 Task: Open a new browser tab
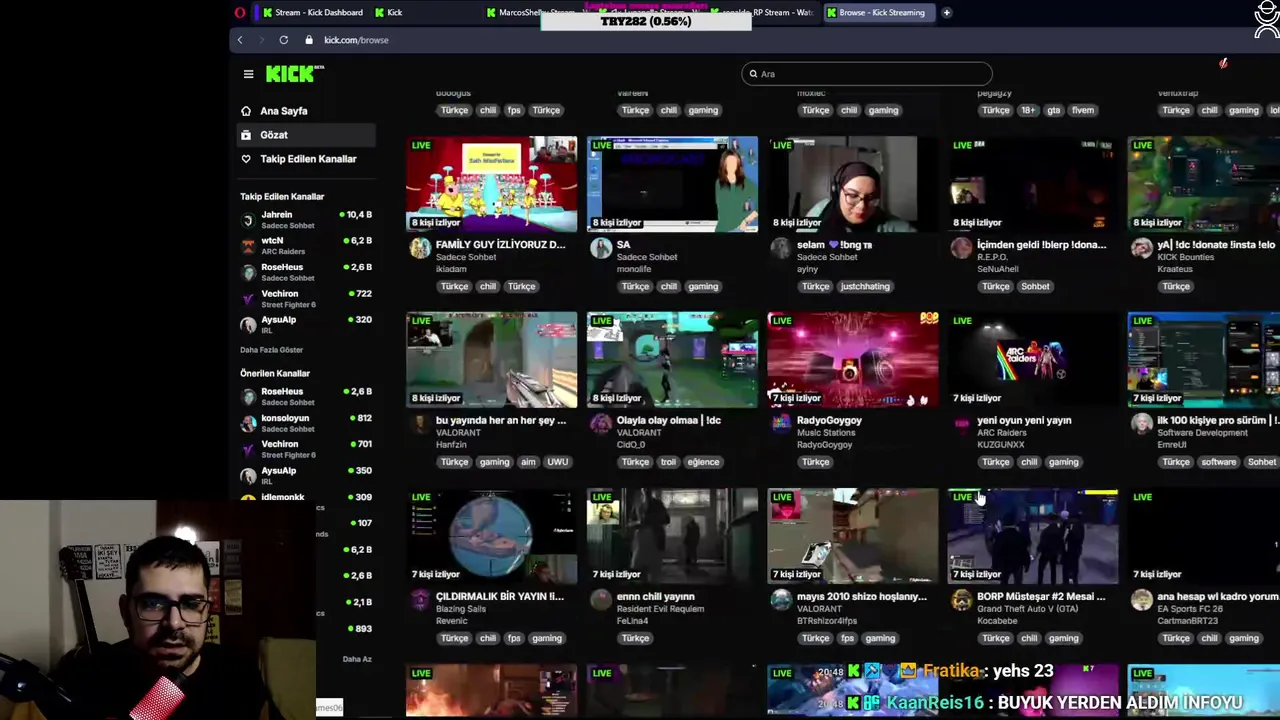(946, 13)
